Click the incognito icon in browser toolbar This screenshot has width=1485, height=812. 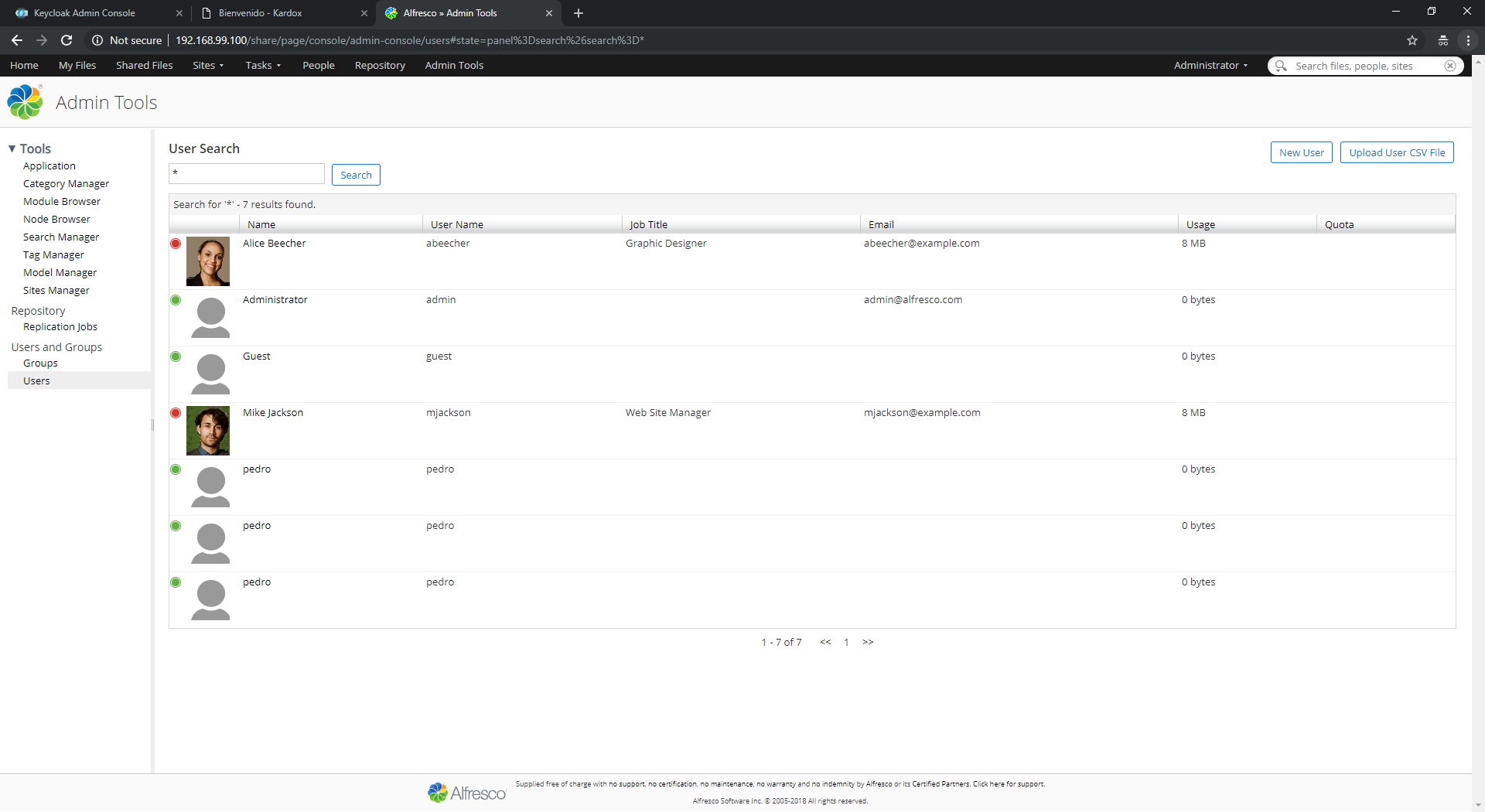coord(1443,40)
